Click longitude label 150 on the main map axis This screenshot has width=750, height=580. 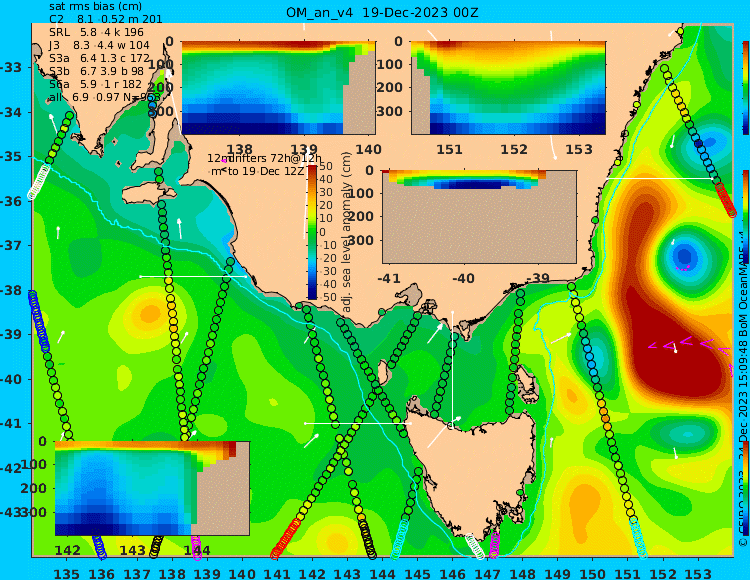592,573
